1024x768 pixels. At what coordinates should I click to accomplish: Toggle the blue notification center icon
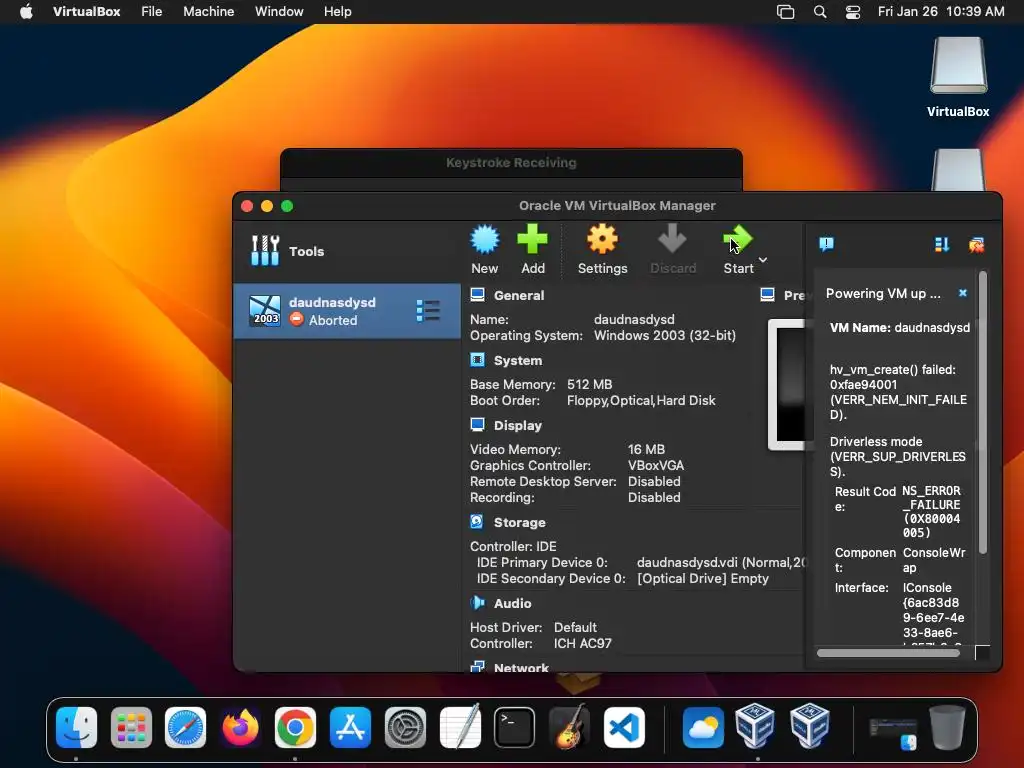coord(826,244)
